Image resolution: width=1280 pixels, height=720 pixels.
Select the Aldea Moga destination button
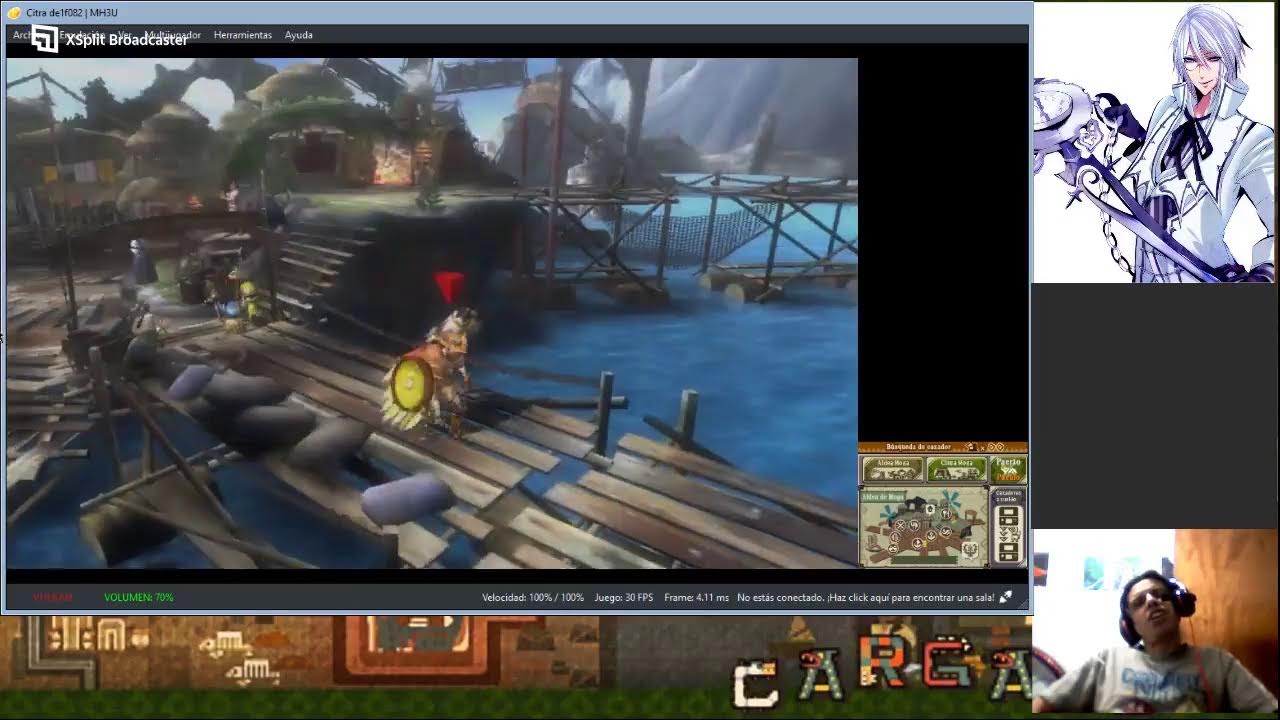point(893,469)
